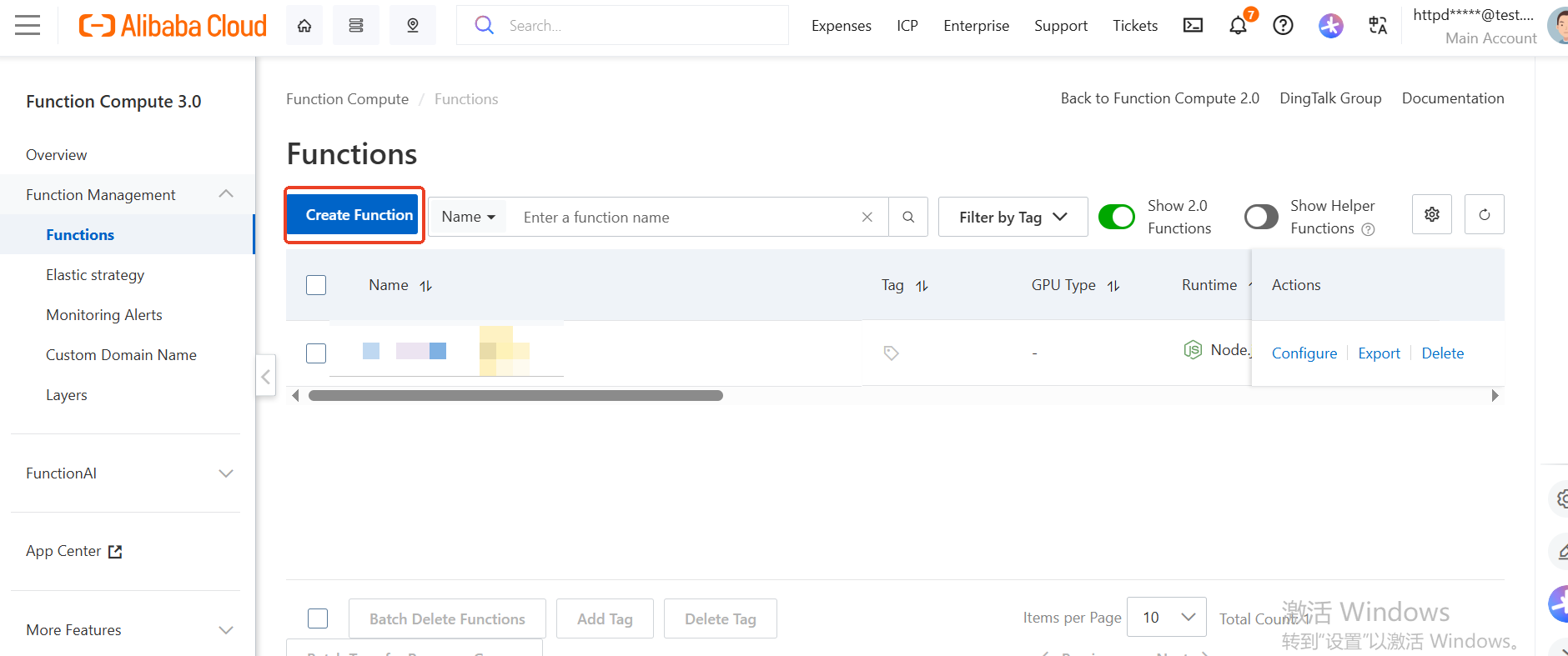Open Tickets in top menu

click(x=1135, y=26)
